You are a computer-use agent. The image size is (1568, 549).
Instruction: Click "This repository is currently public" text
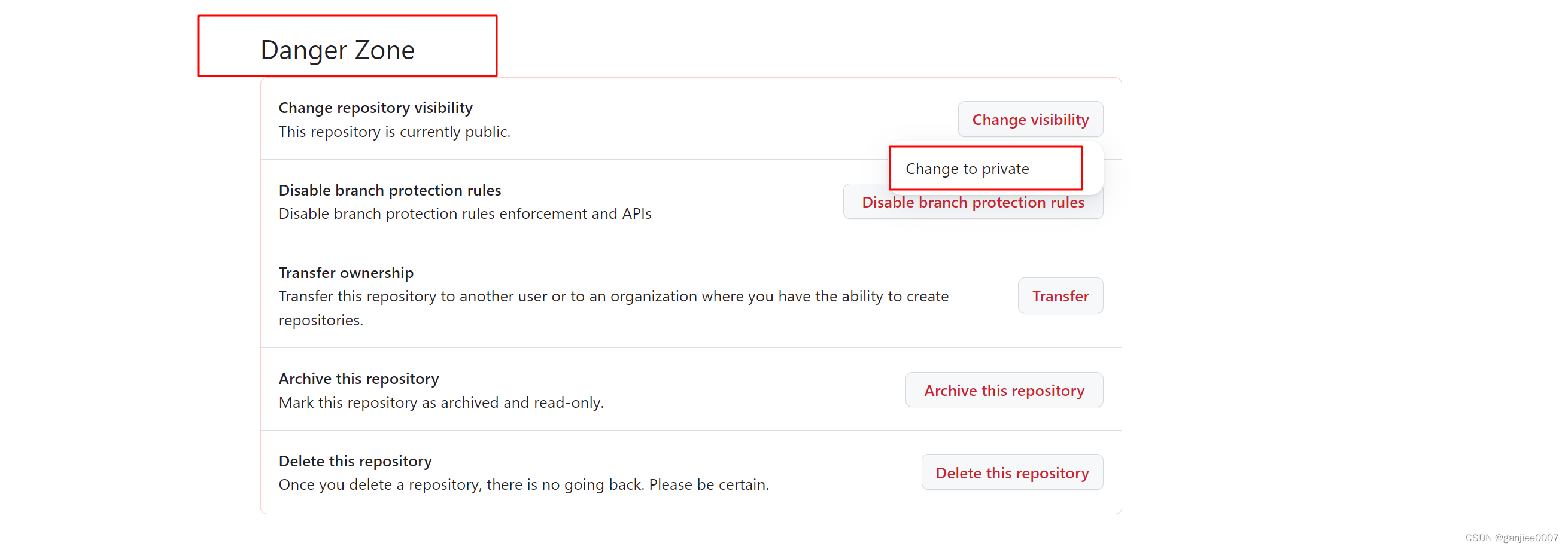(394, 132)
